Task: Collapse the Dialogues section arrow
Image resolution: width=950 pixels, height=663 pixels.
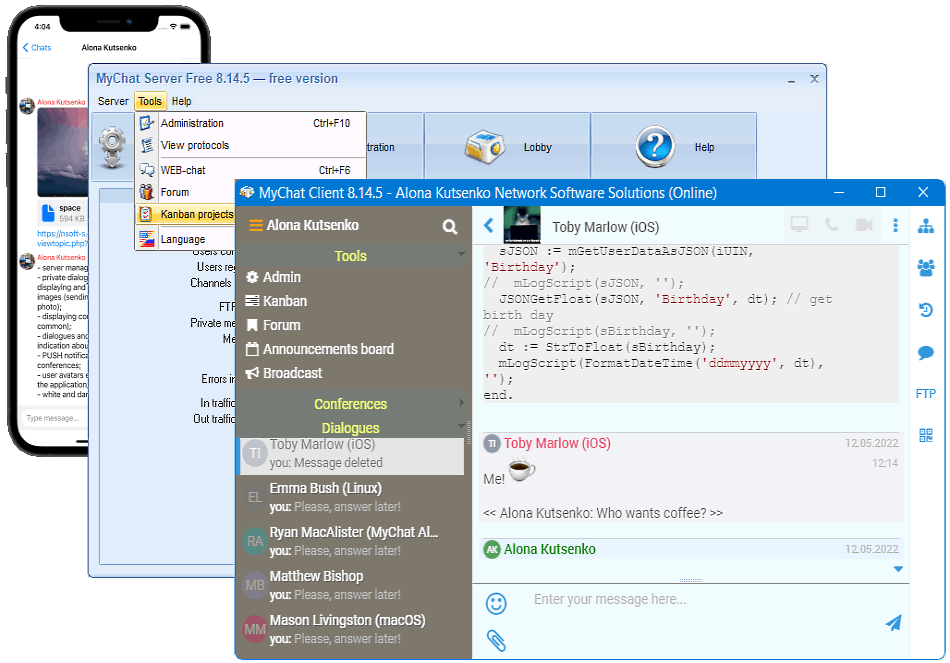Action: click(462, 425)
